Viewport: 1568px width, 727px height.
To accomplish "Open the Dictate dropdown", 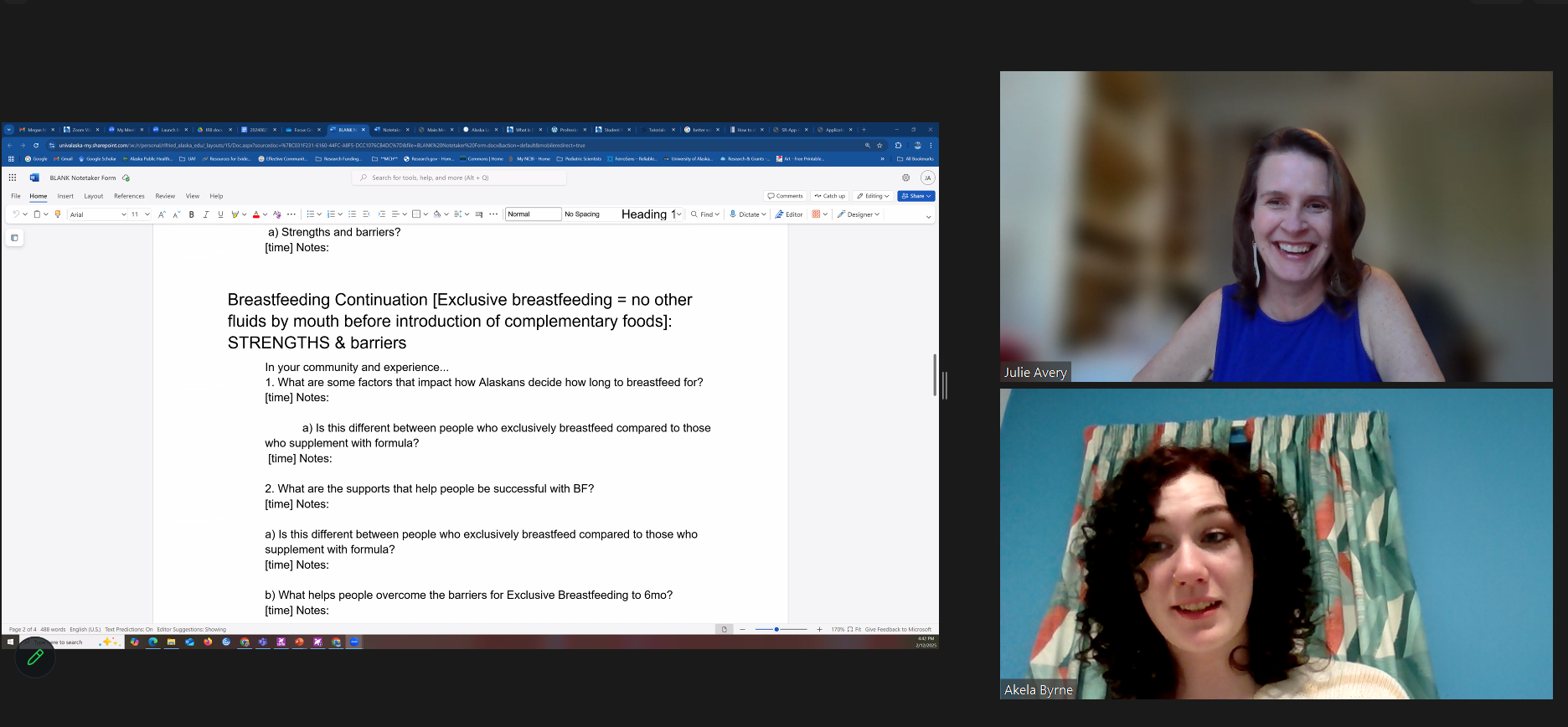I will (x=748, y=214).
